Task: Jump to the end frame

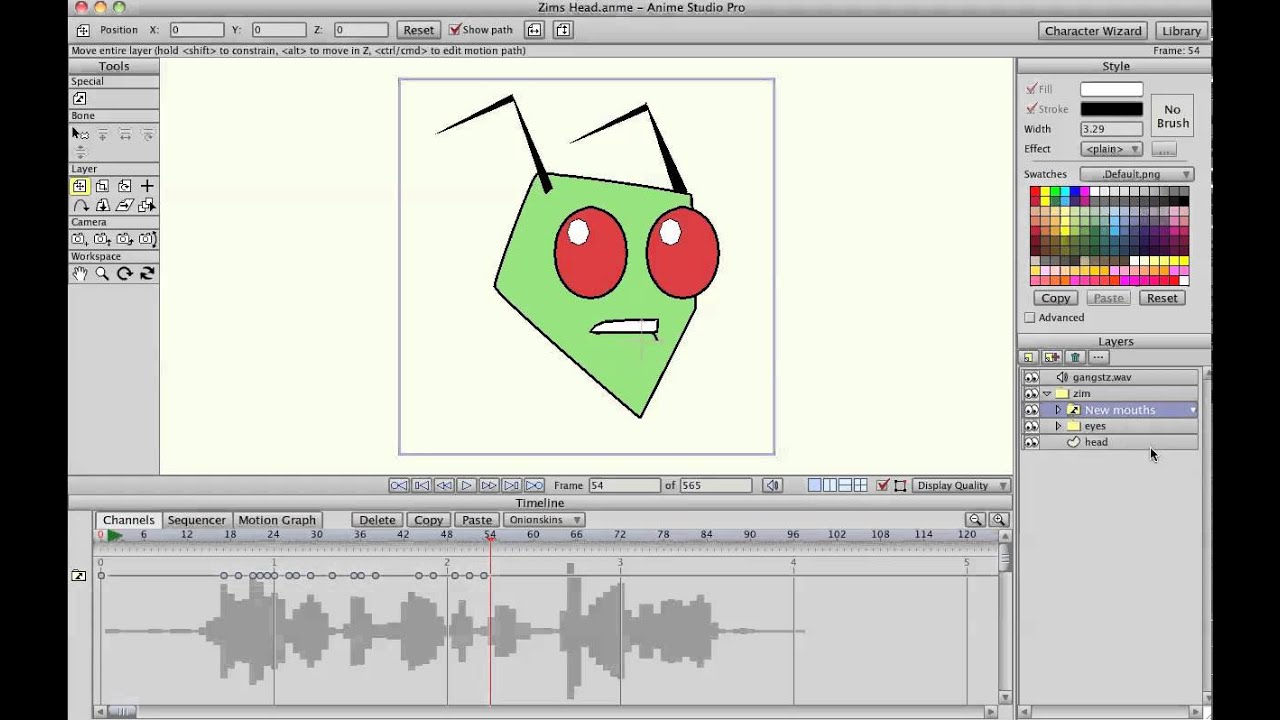Action: pos(535,485)
